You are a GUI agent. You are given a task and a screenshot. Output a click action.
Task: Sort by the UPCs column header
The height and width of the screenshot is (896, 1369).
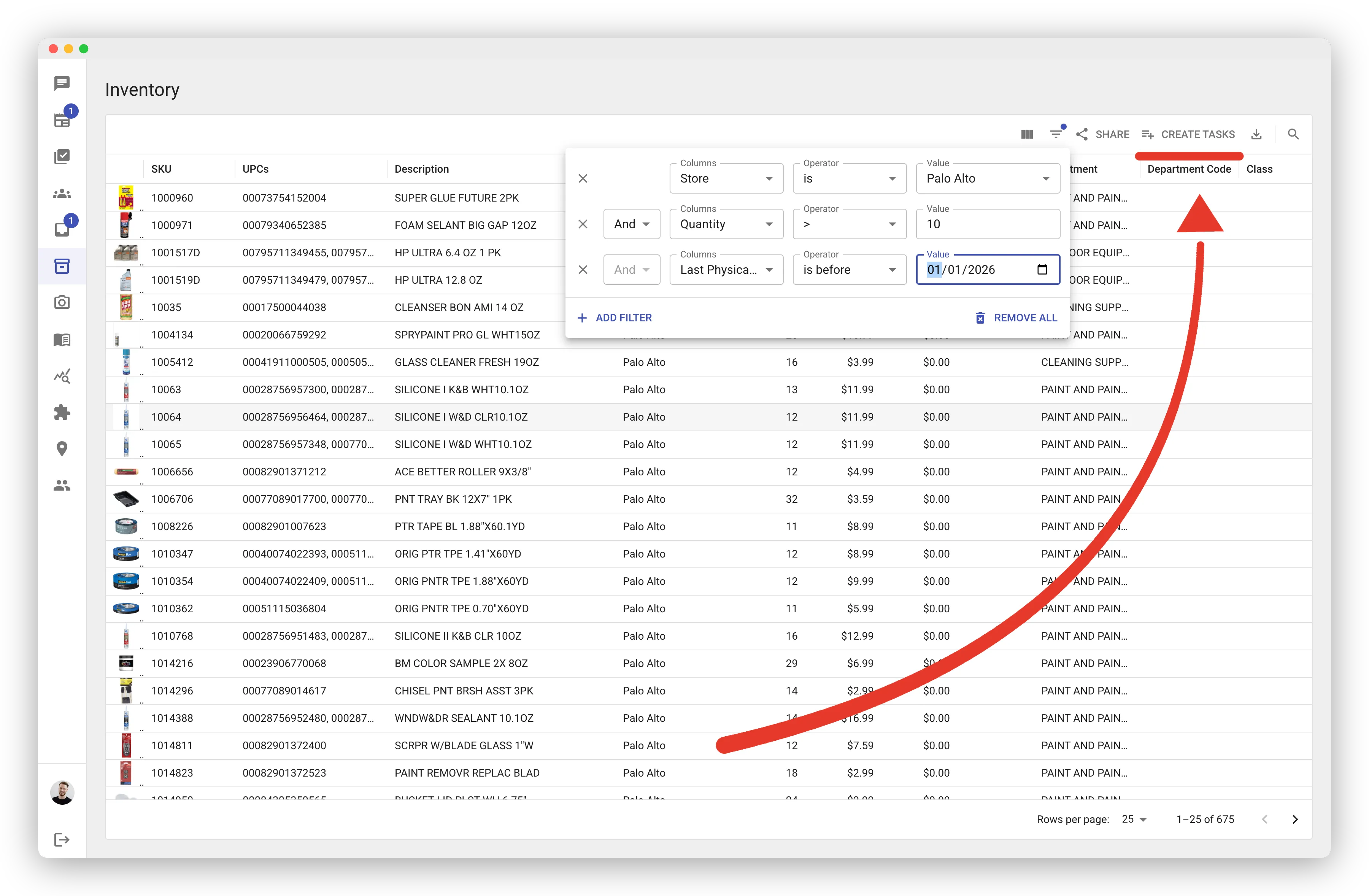coord(256,169)
